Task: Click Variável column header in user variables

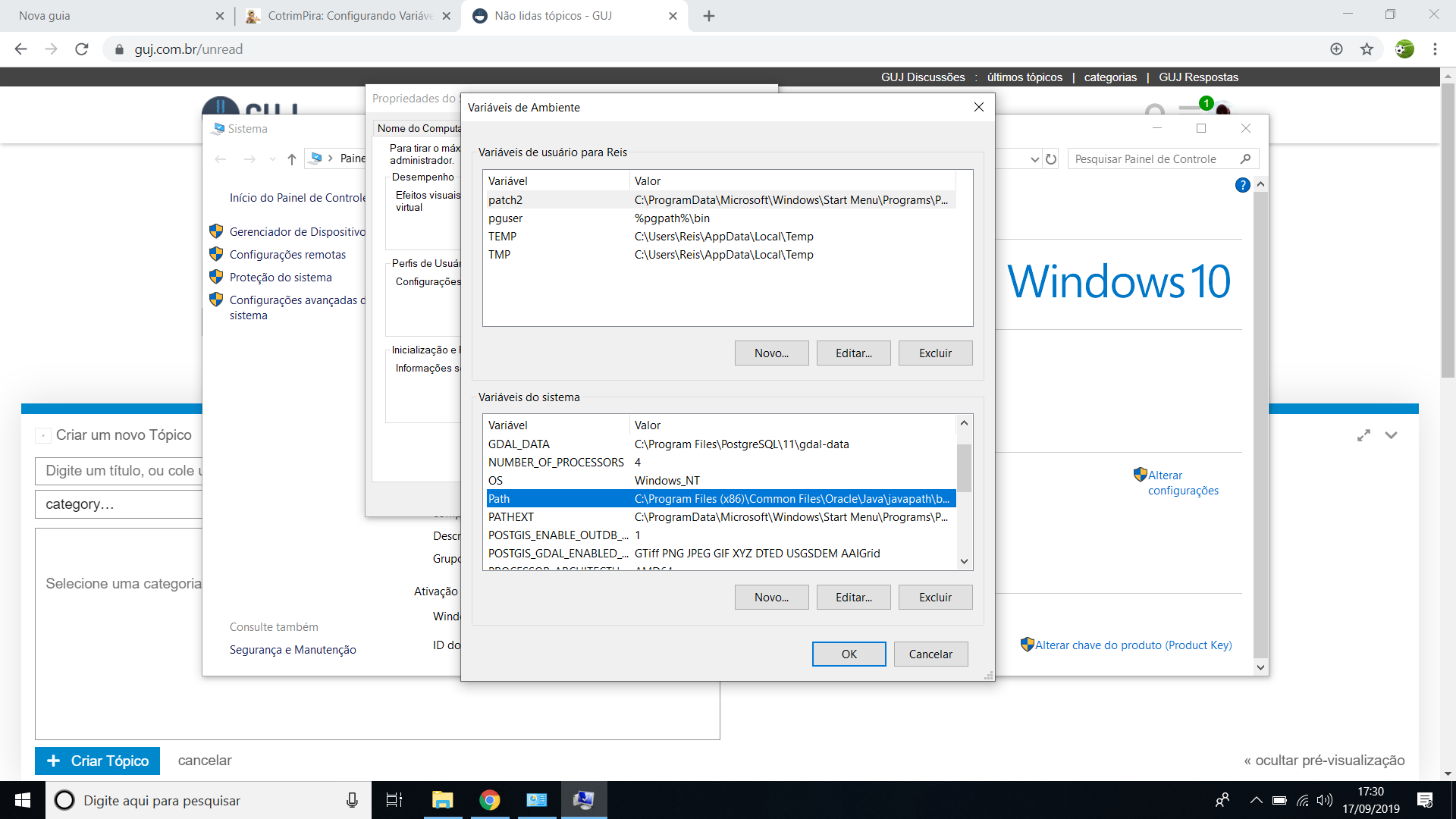Action: click(x=557, y=181)
